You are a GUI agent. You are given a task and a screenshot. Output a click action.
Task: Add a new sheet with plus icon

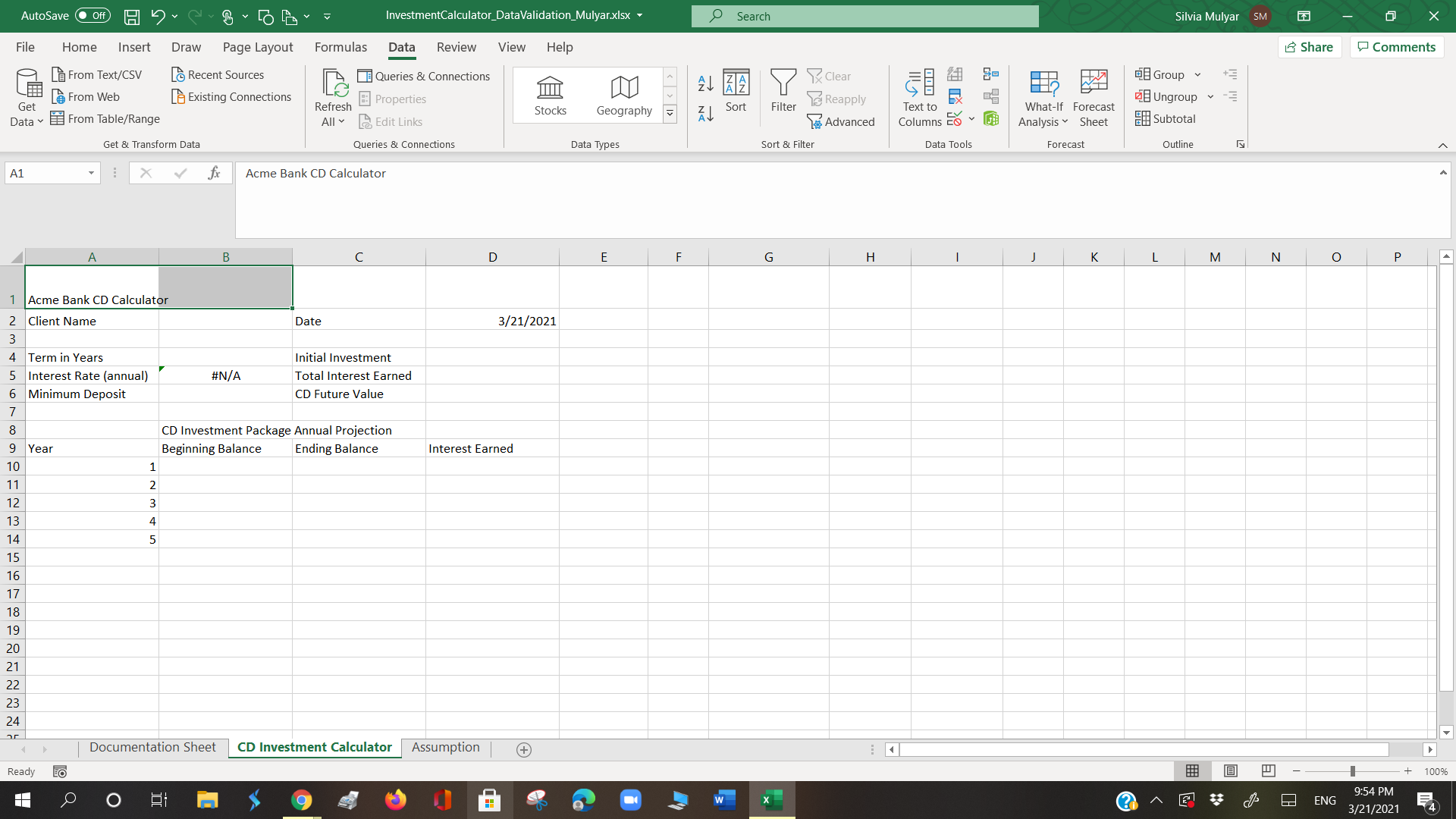coord(524,750)
